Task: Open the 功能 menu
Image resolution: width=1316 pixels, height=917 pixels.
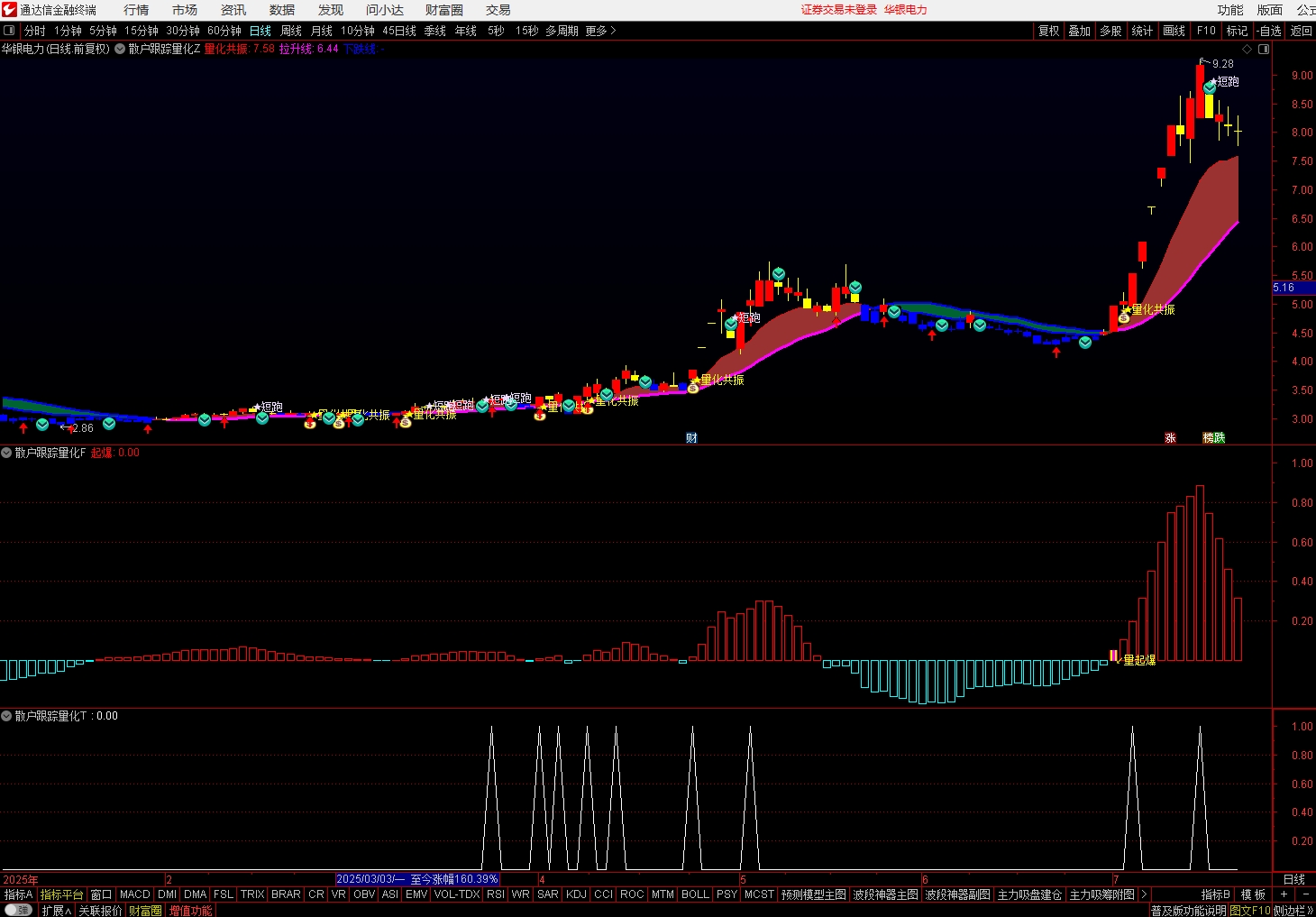Action: pyautogui.click(x=1230, y=10)
